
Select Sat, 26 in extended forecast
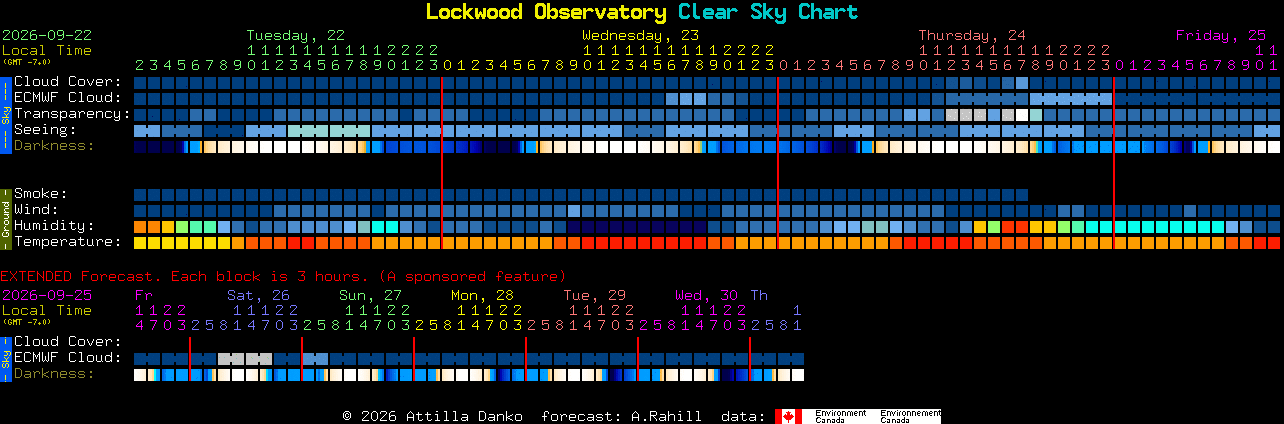[258, 295]
